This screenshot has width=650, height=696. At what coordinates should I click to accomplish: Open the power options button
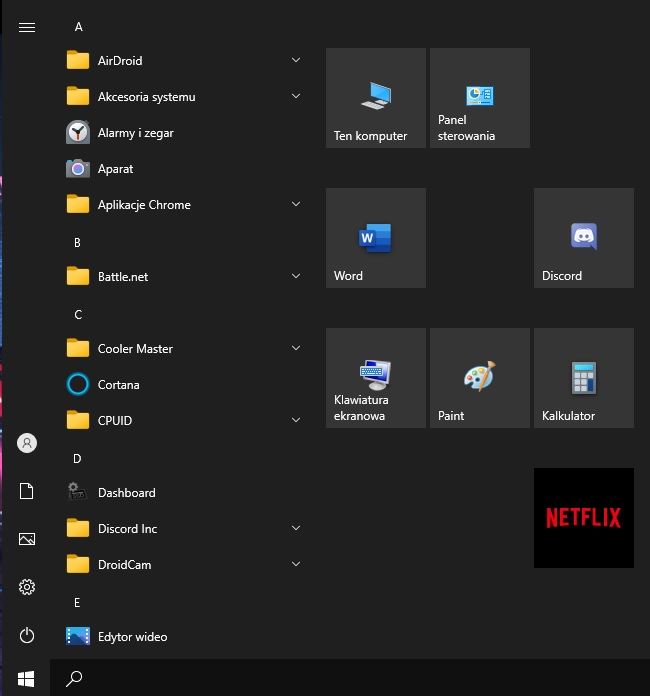point(27,635)
